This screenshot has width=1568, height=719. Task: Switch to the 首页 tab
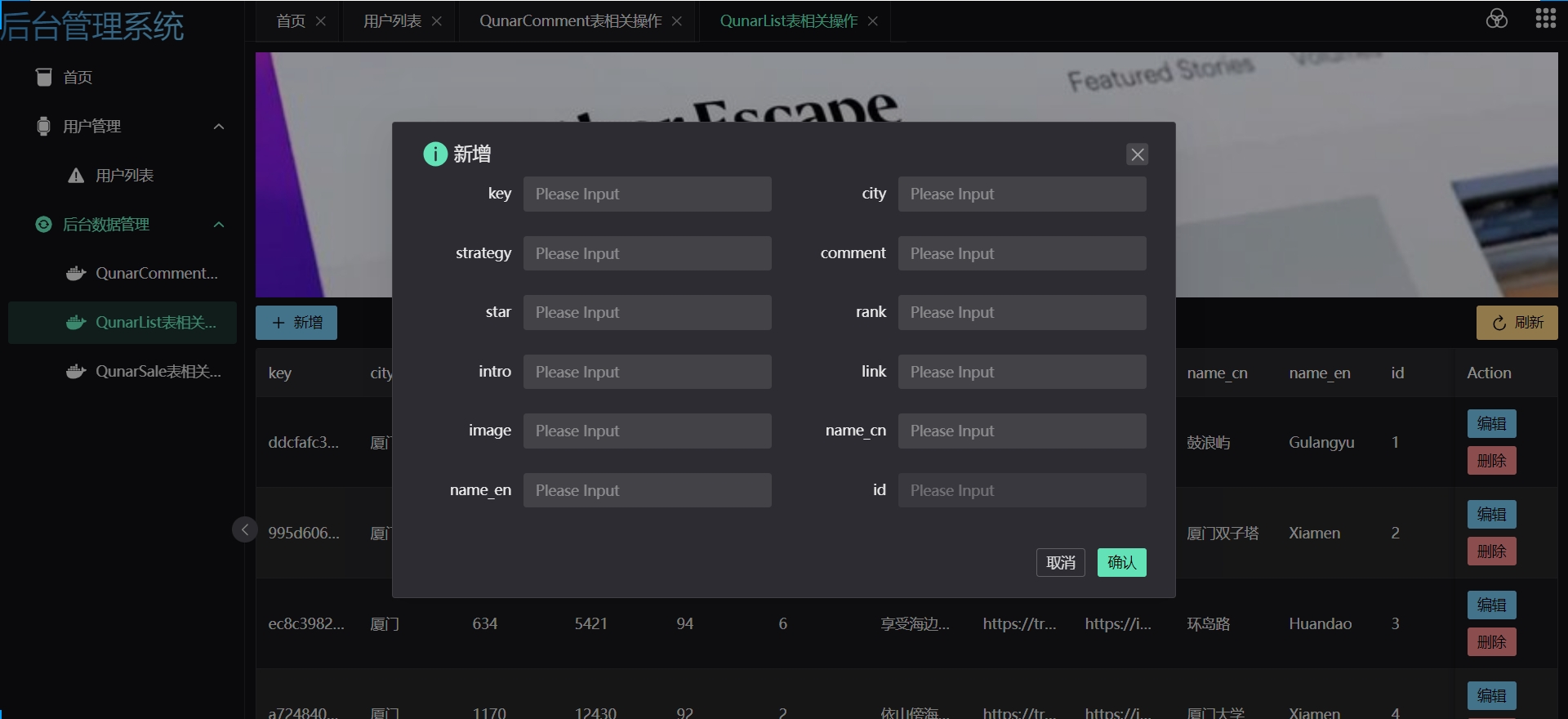tap(291, 21)
